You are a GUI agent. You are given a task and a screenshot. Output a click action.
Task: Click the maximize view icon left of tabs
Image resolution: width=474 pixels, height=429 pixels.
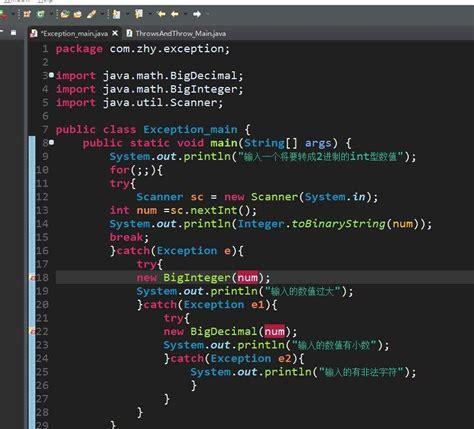point(13,33)
